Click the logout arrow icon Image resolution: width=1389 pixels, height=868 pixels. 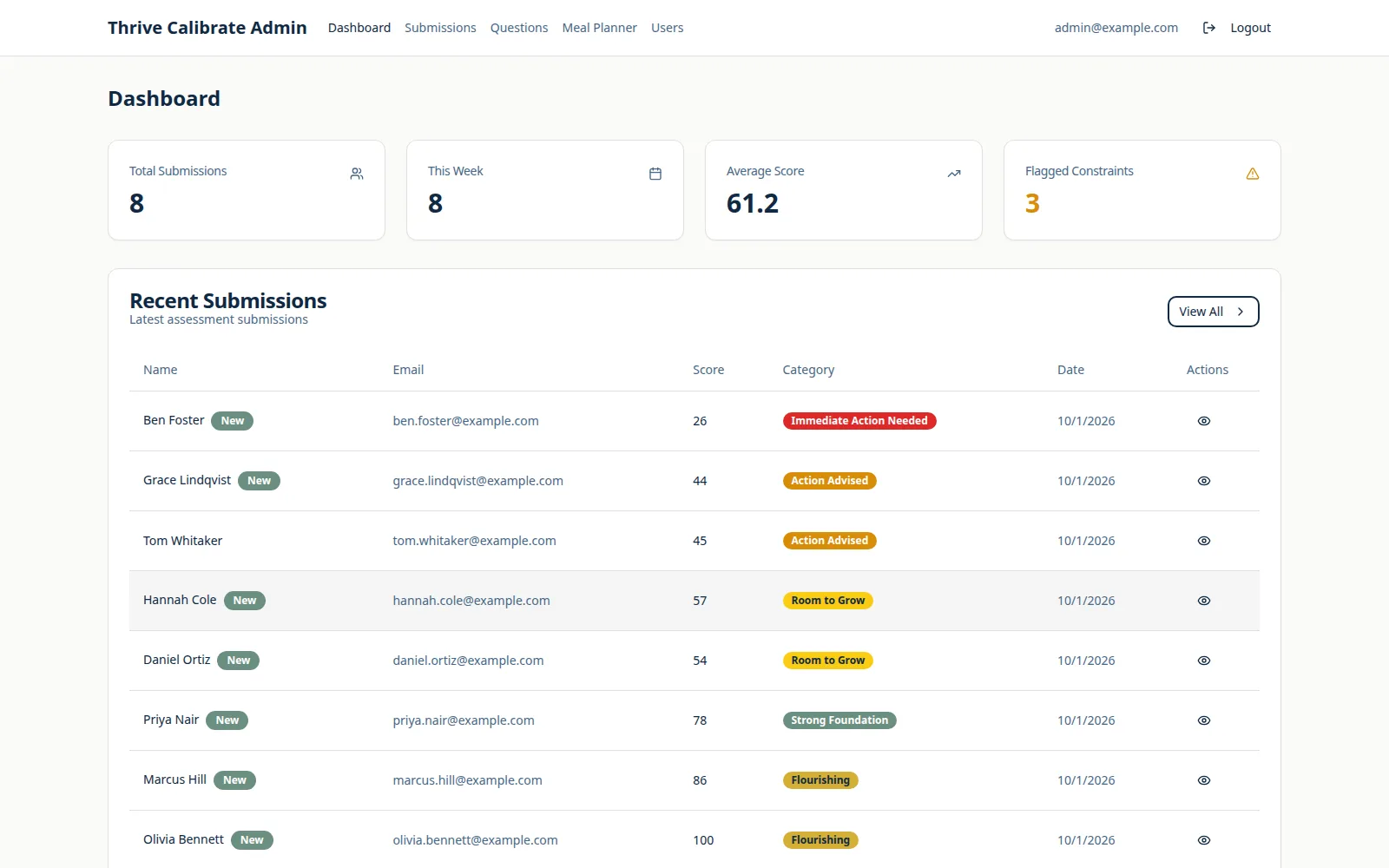point(1208,28)
